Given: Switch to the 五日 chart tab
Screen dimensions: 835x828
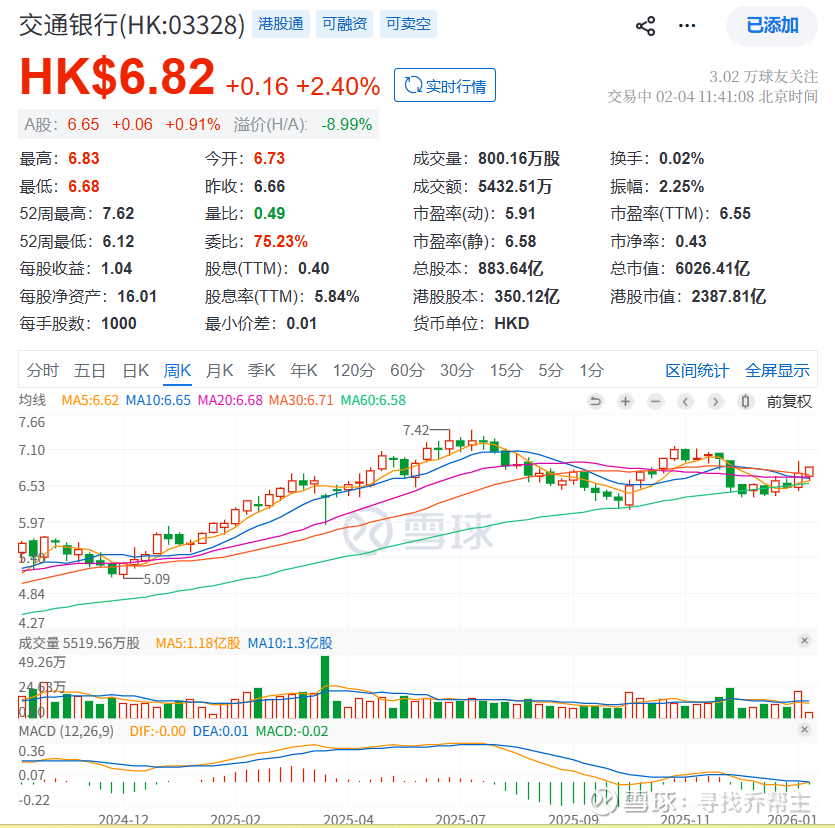Looking at the screenshot, I should tap(89, 370).
